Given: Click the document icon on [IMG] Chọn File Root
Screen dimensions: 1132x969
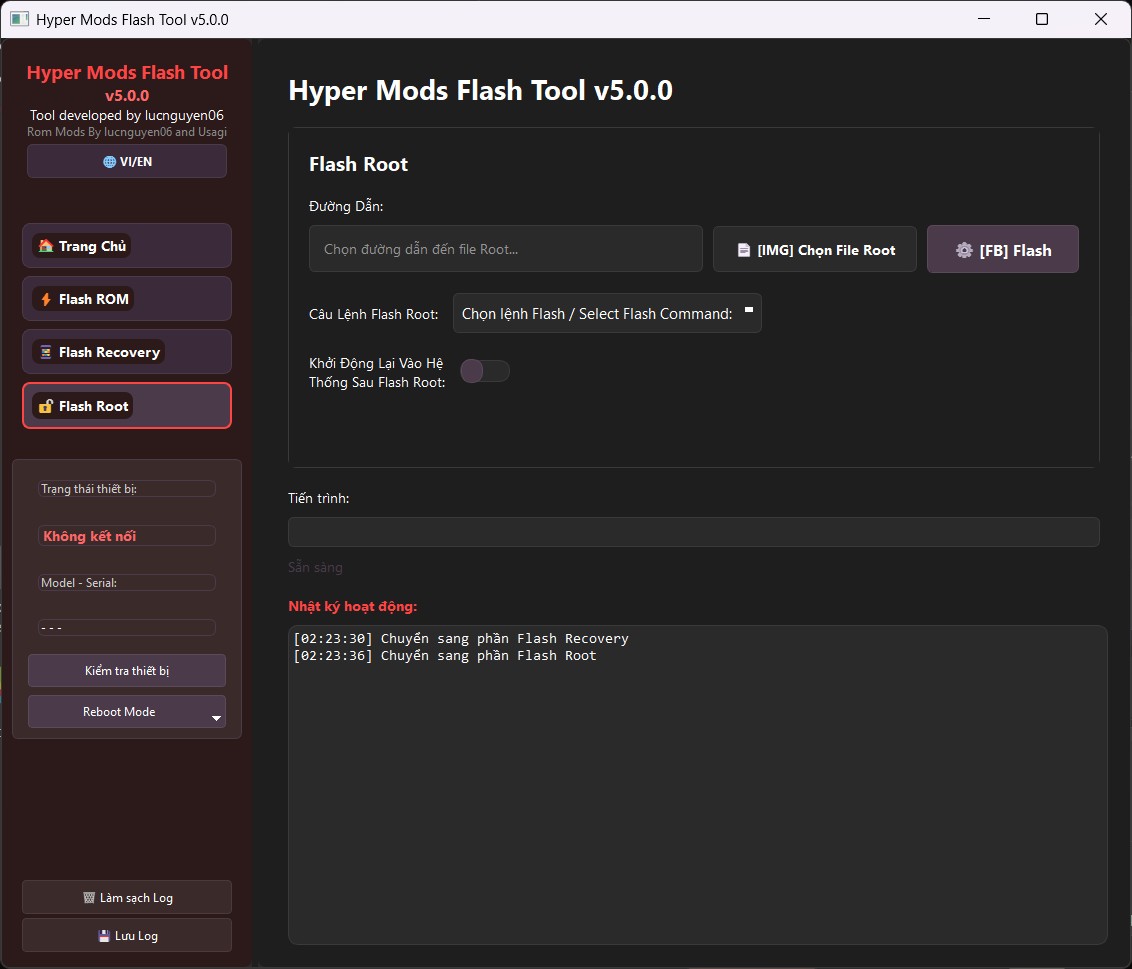Looking at the screenshot, I should (x=741, y=249).
